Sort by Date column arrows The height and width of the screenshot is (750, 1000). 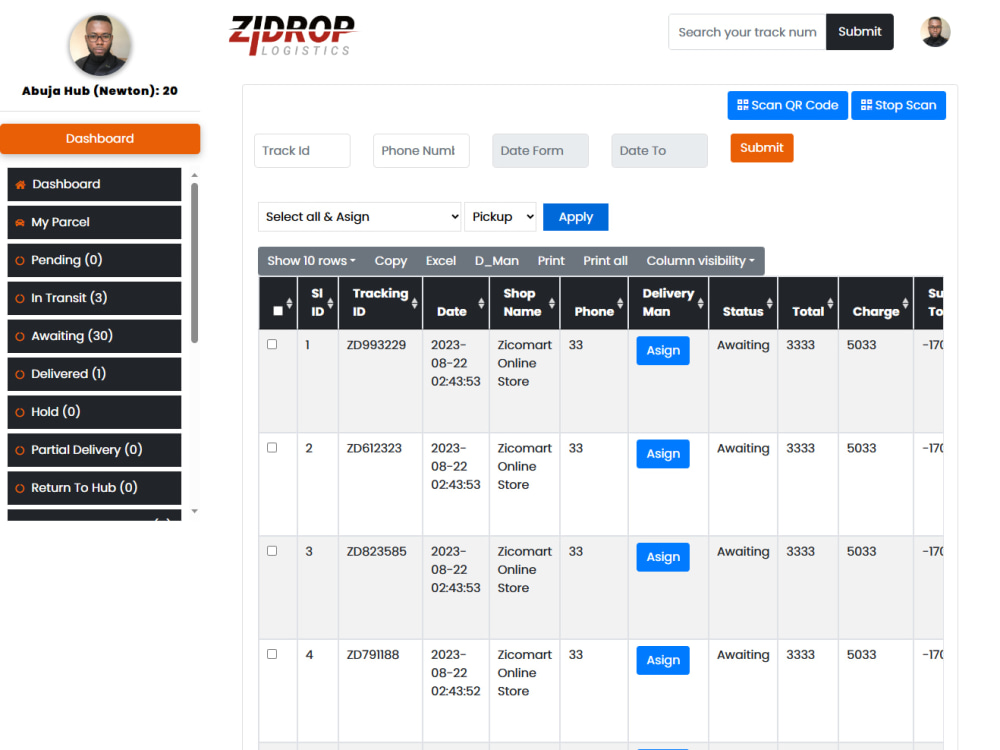pyautogui.click(x=481, y=303)
